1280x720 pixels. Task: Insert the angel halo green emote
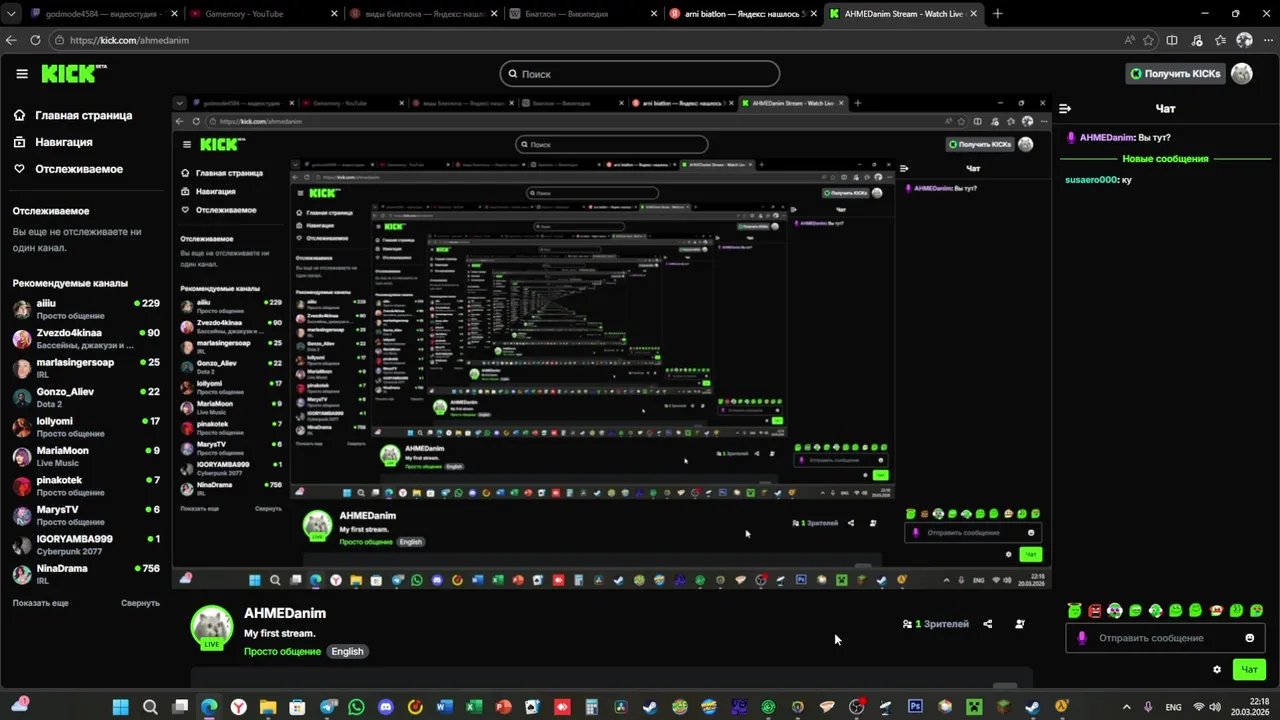click(x=1074, y=610)
